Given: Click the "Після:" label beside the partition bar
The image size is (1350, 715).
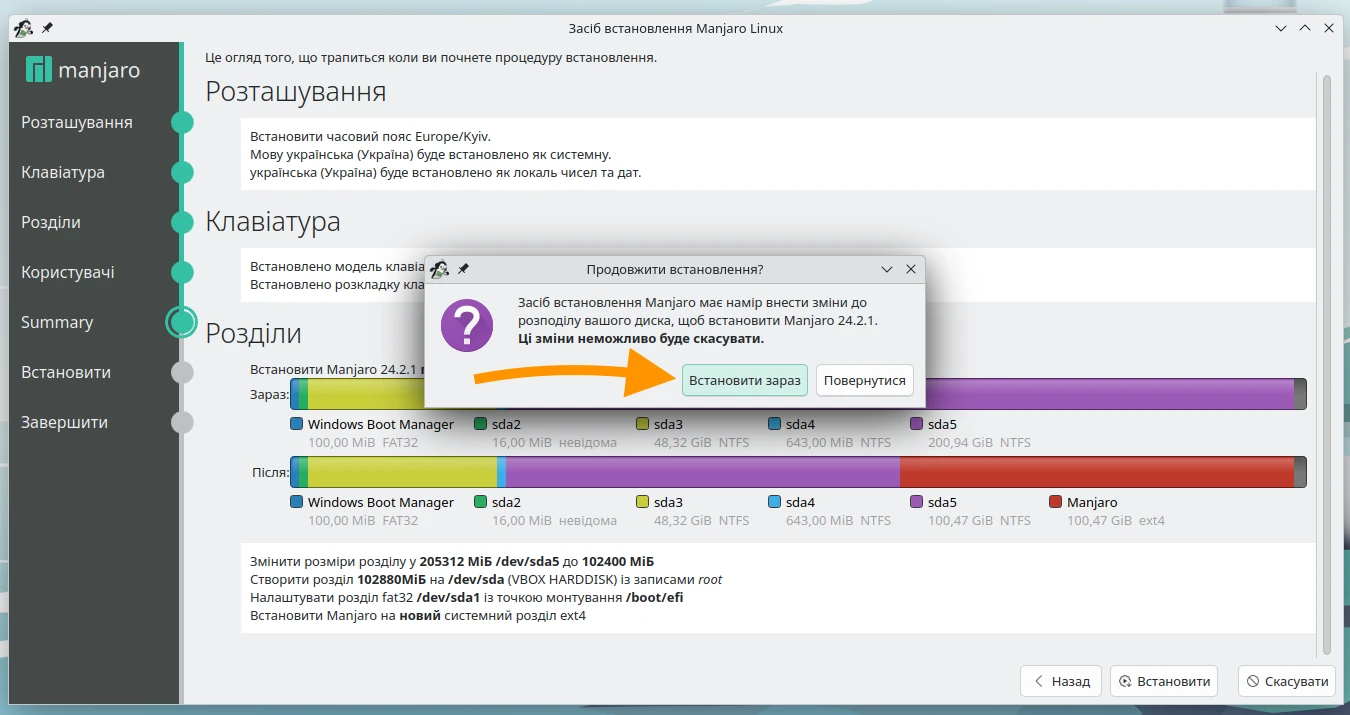Looking at the screenshot, I should pos(270,472).
